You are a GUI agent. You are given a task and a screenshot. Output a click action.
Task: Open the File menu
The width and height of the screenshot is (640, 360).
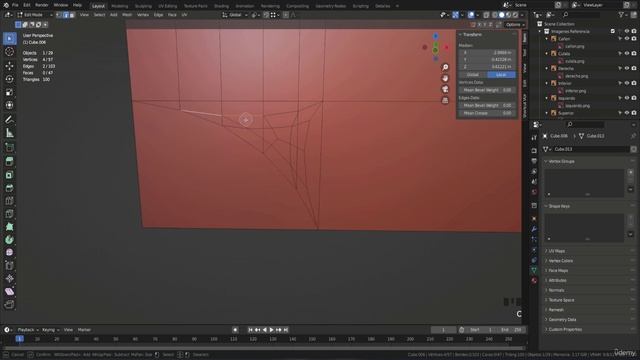tap(15, 5)
